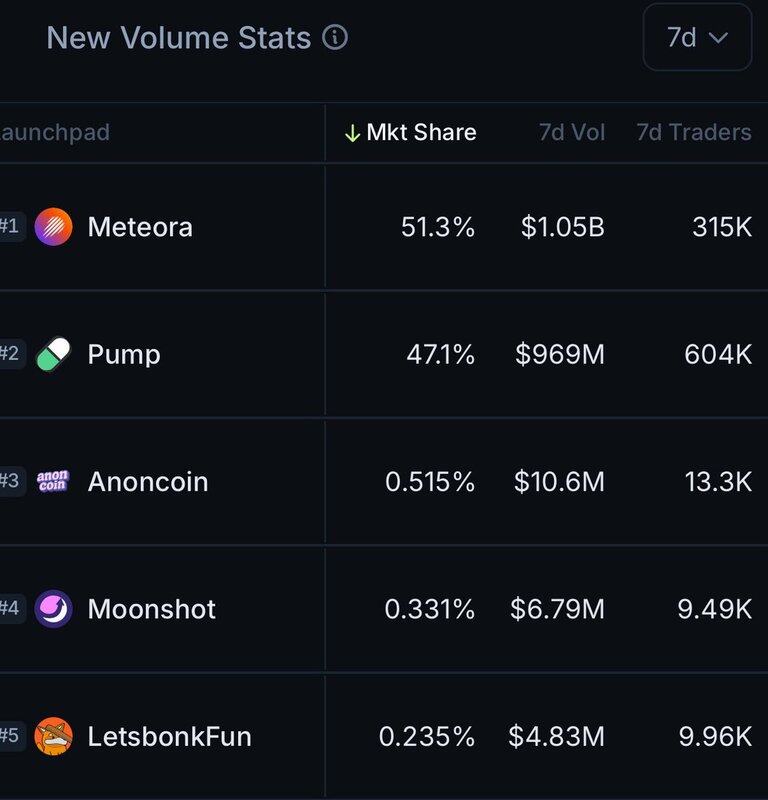Open the Anoncoin launchpad name link

[x=148, y=481]
